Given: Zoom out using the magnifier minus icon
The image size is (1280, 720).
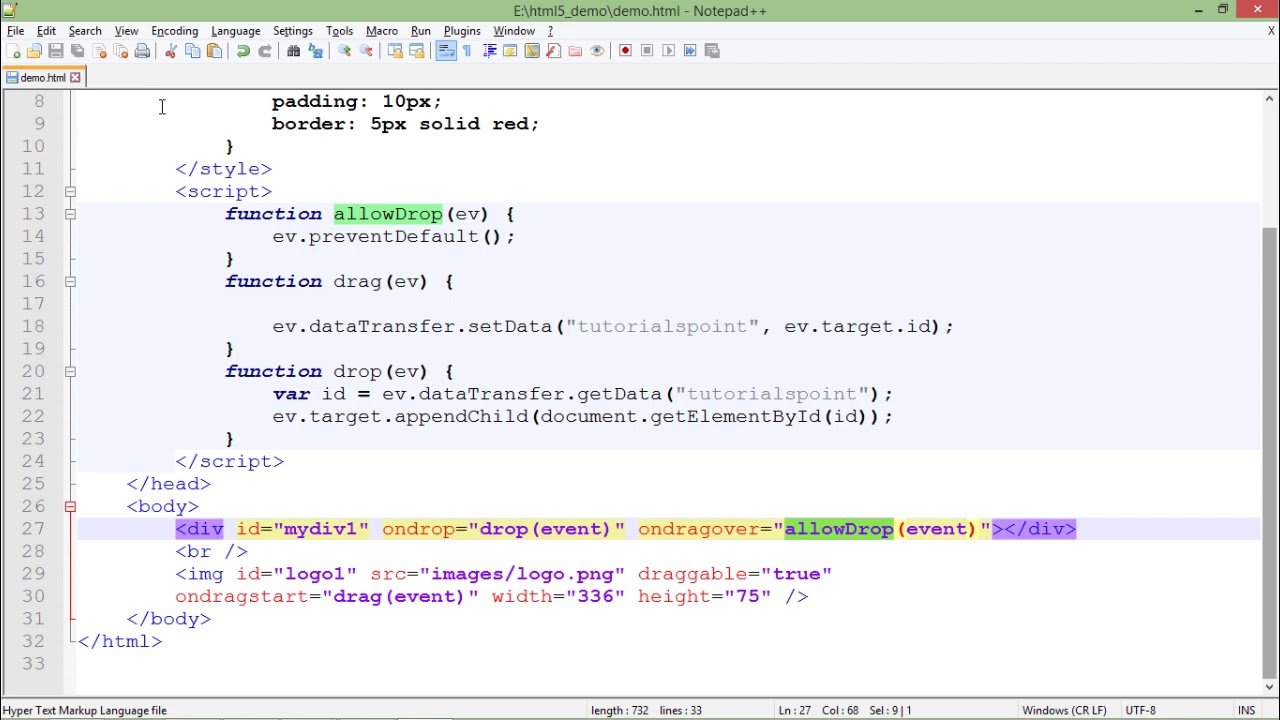Looking at the screenshot, I should (x=366, y=51).
